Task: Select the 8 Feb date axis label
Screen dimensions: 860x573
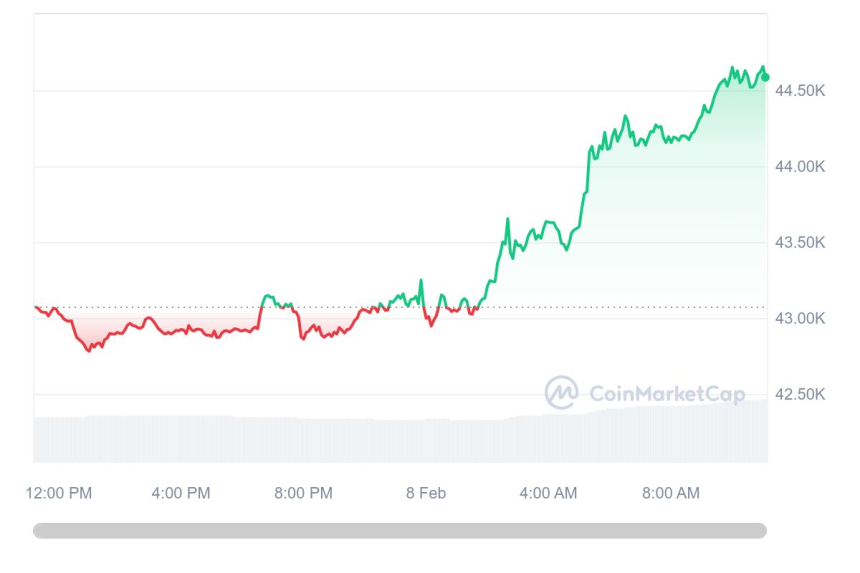Action: [426, 493]
